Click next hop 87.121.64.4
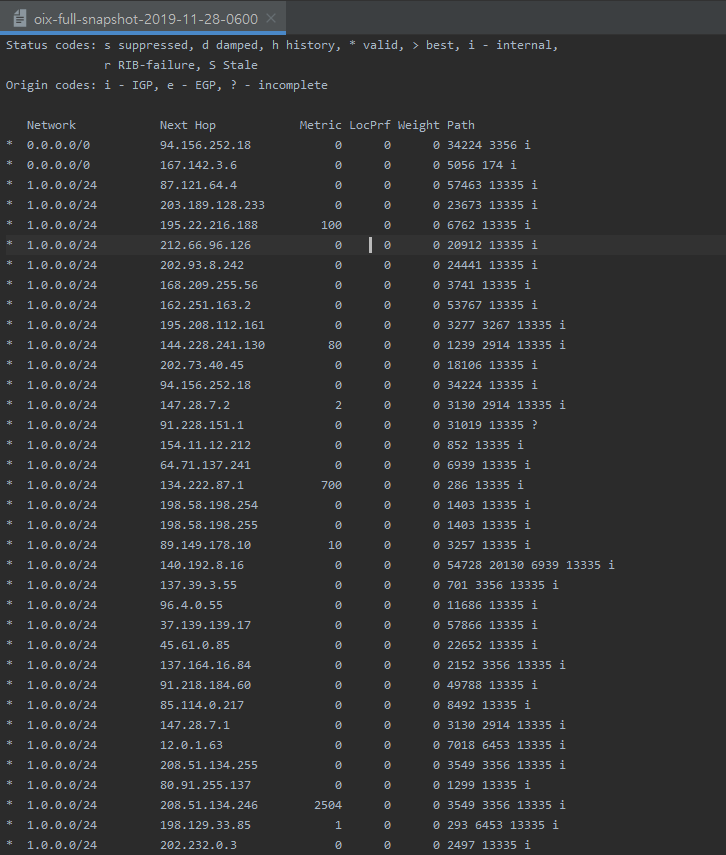 pyautogui.click(x=198, y=185)
